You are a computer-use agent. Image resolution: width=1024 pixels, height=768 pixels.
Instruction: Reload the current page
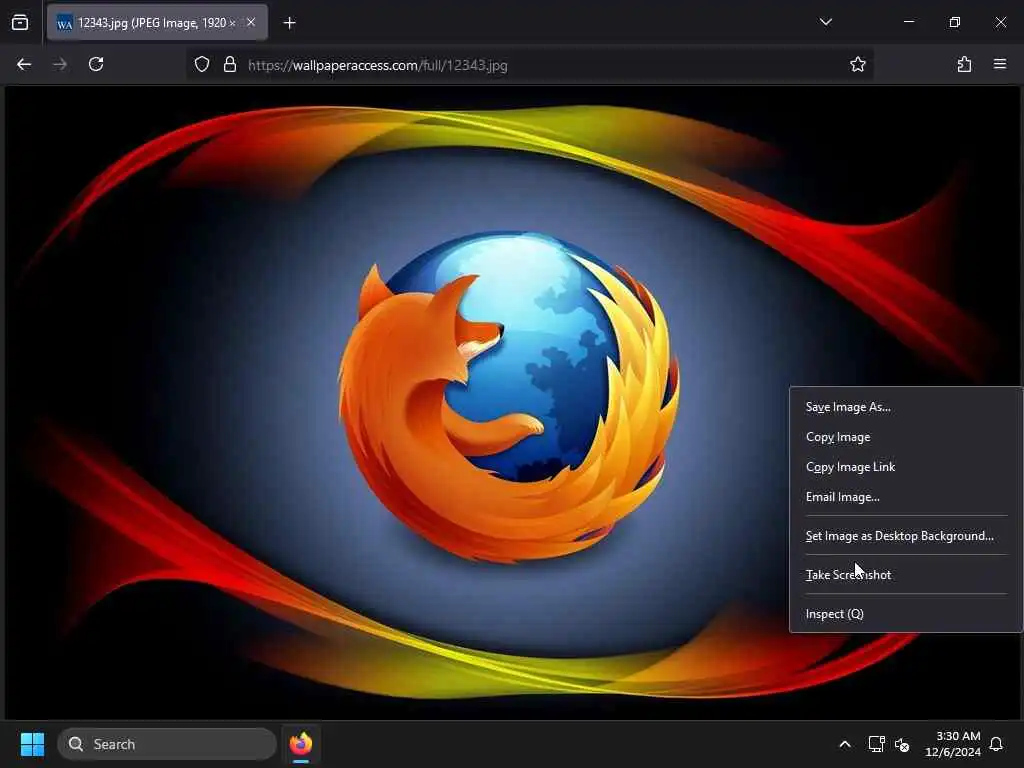pyautogui.click(x=96, y=64)
